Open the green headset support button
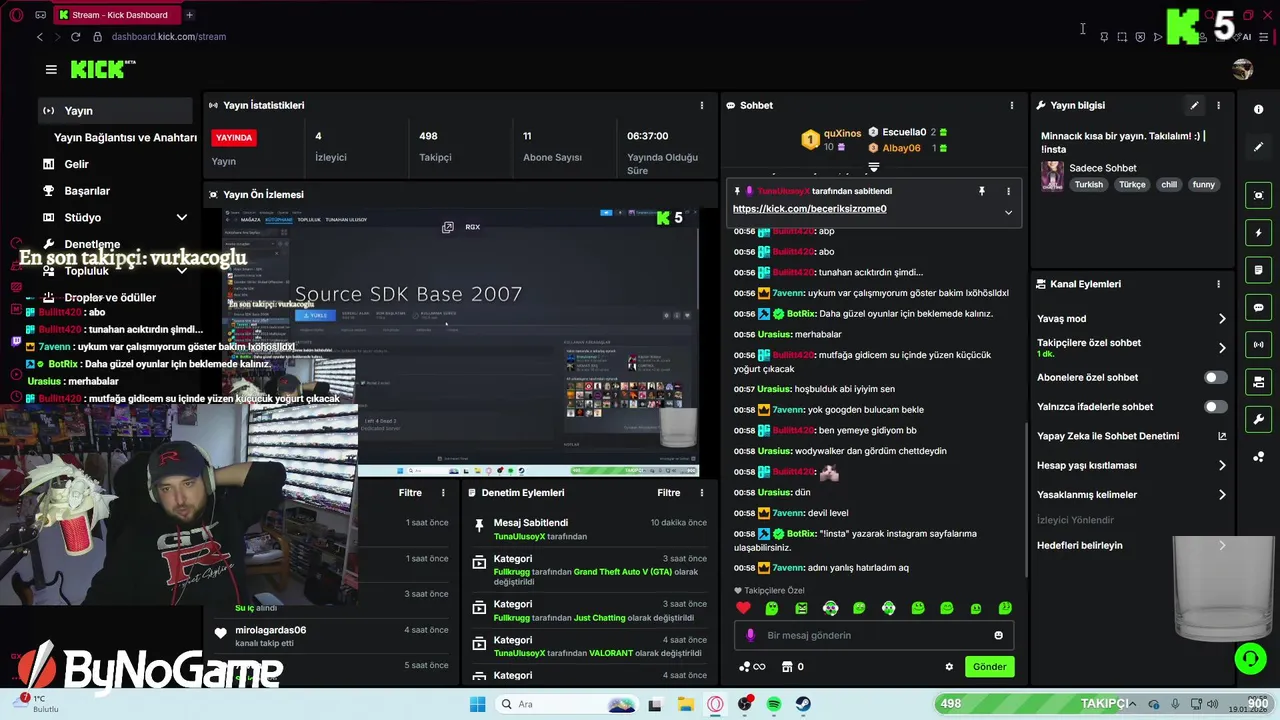This screenshot has width=1280, height=720. click(x=1250, y=658)
